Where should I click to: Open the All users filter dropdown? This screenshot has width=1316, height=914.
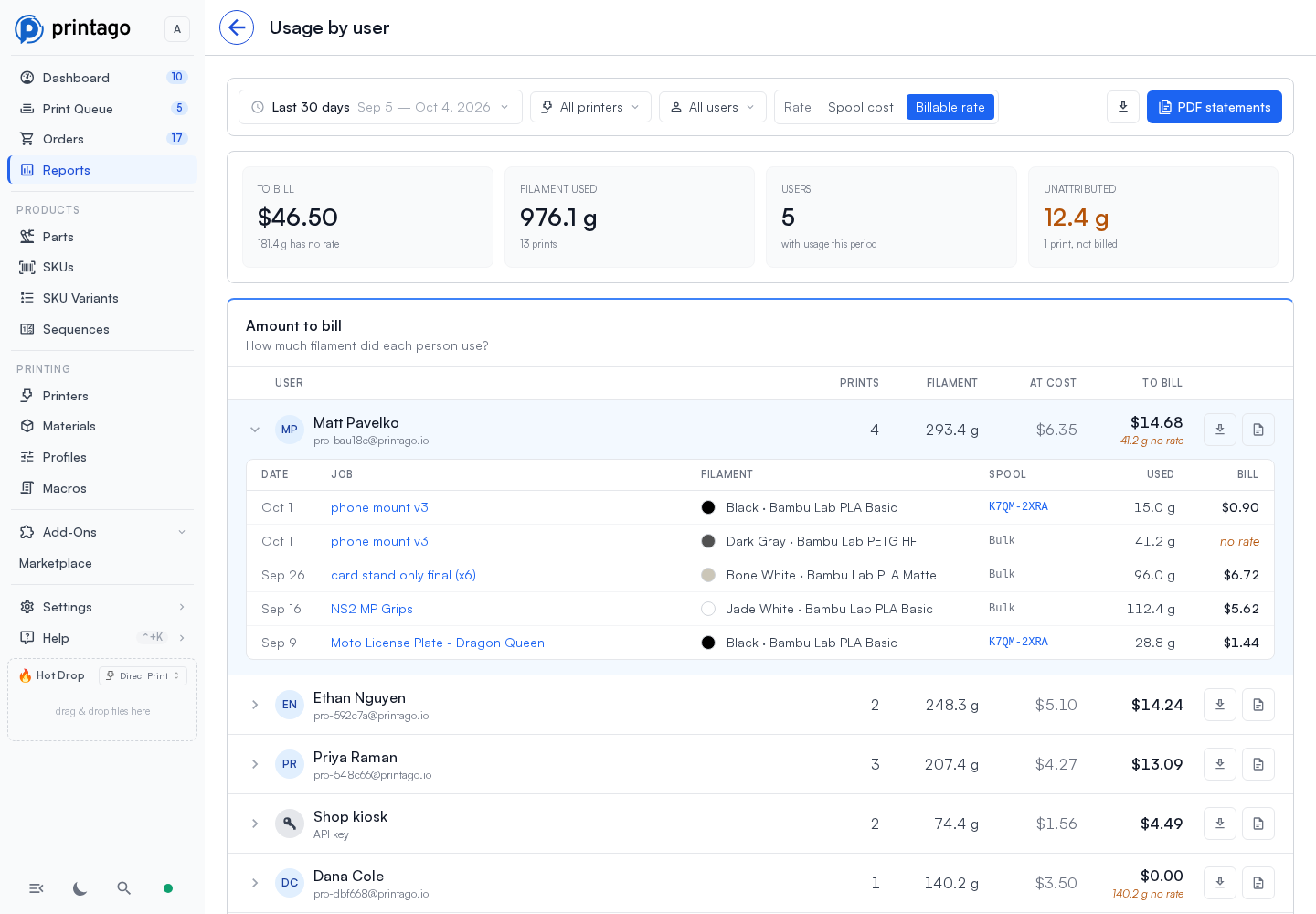click(713, 107)
